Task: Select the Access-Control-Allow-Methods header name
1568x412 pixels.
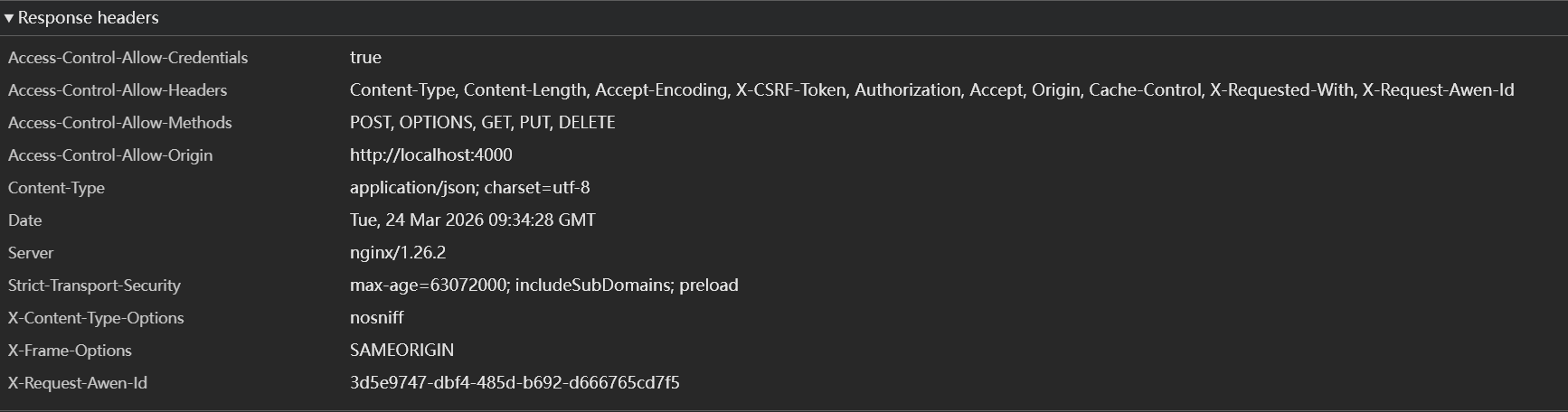Action: coord(119,123)
